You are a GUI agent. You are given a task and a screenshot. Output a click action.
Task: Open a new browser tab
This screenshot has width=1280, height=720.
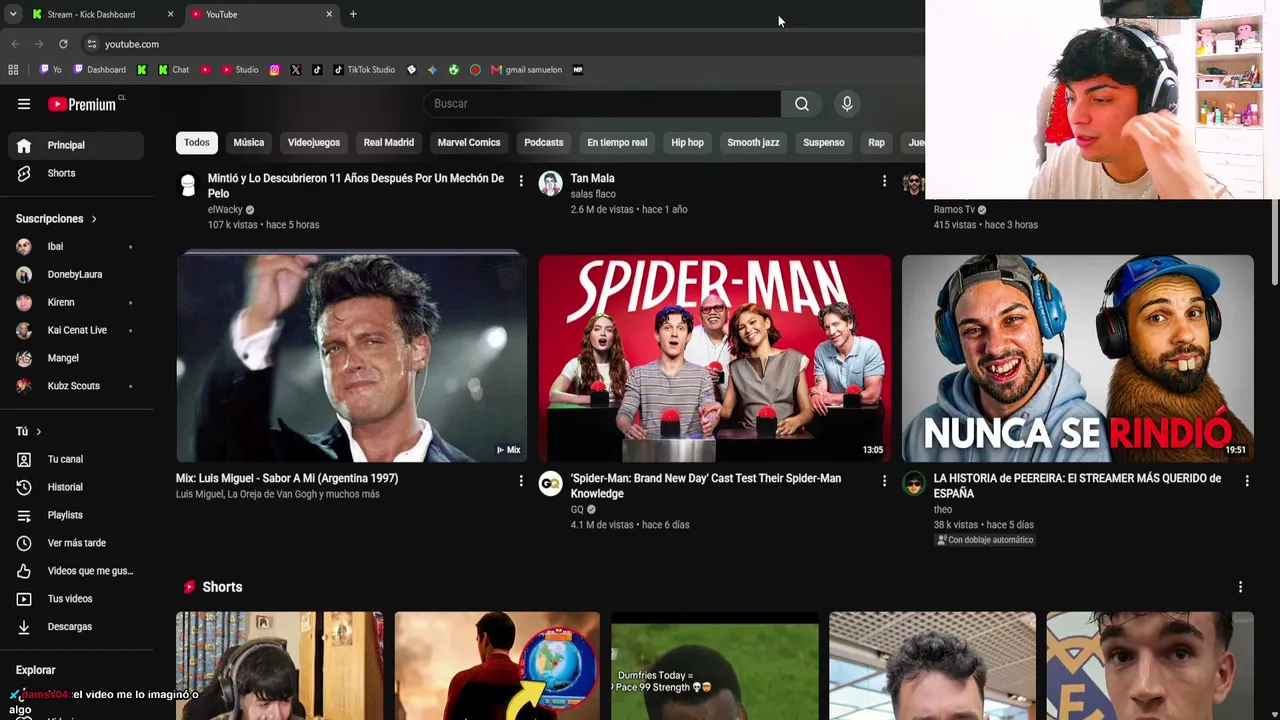(x=353, y=14)
